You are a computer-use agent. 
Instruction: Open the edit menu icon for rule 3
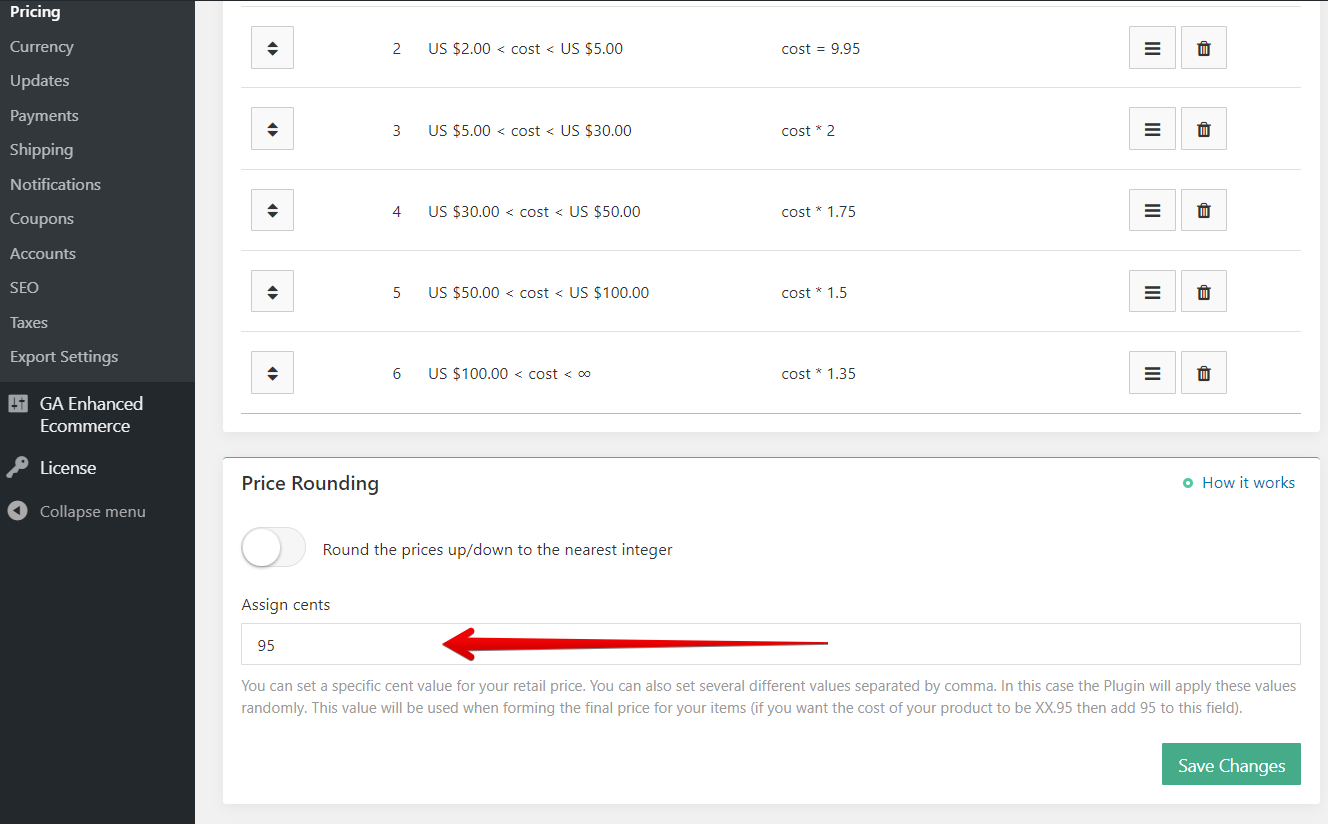click(1151, 128)
